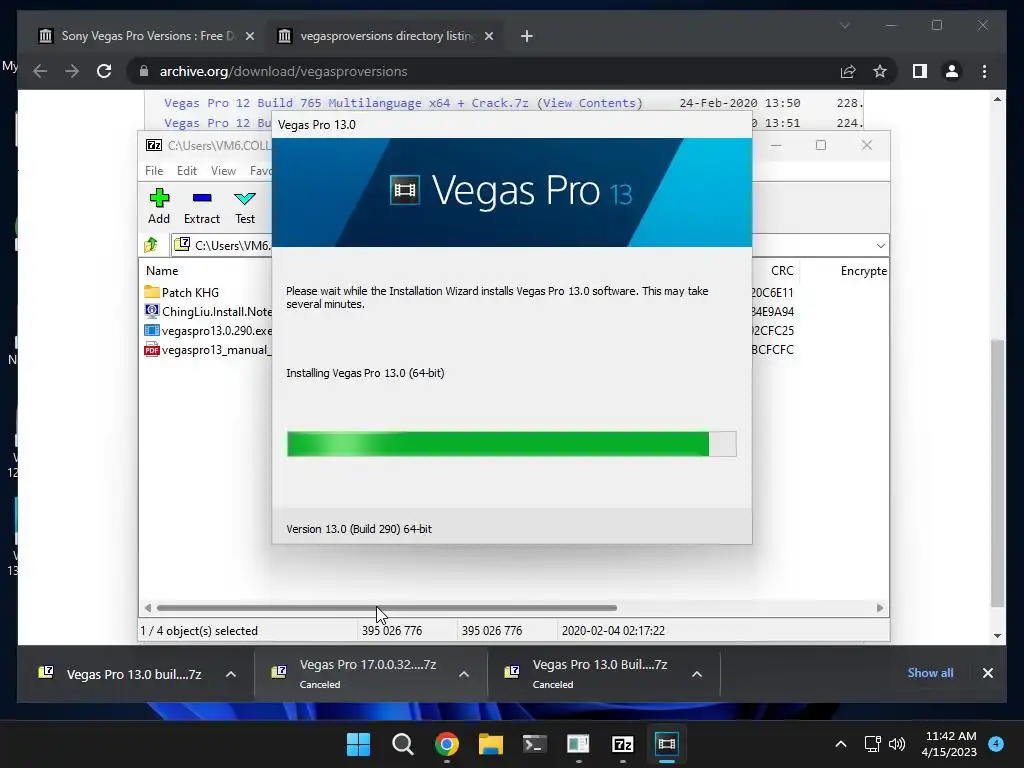Select the vegaspro13_manual PDF file
The width and height of the screenshot is (1024, 768).
208,349
